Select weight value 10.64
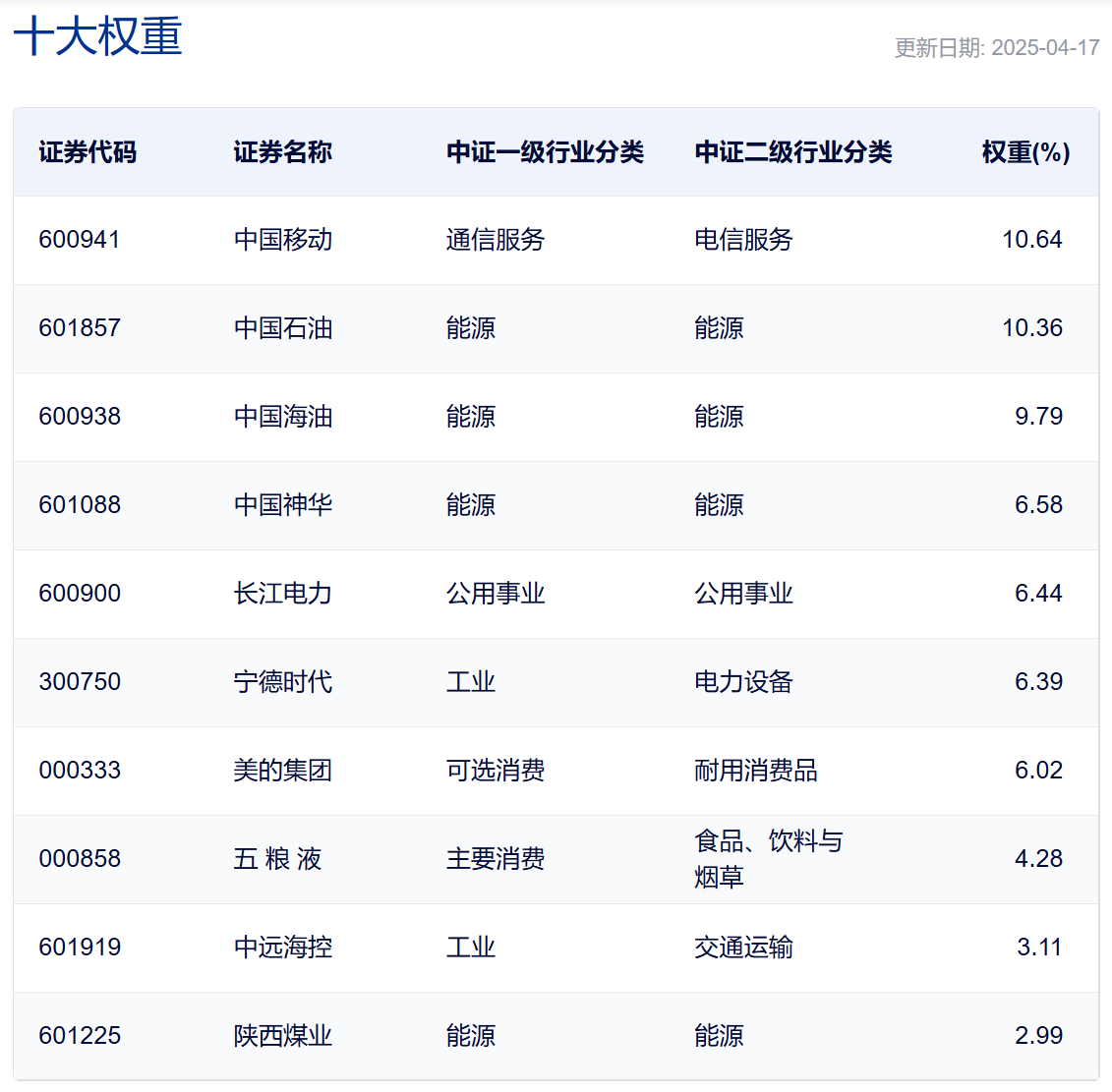1112x1092 pixels. (1031, 240)
